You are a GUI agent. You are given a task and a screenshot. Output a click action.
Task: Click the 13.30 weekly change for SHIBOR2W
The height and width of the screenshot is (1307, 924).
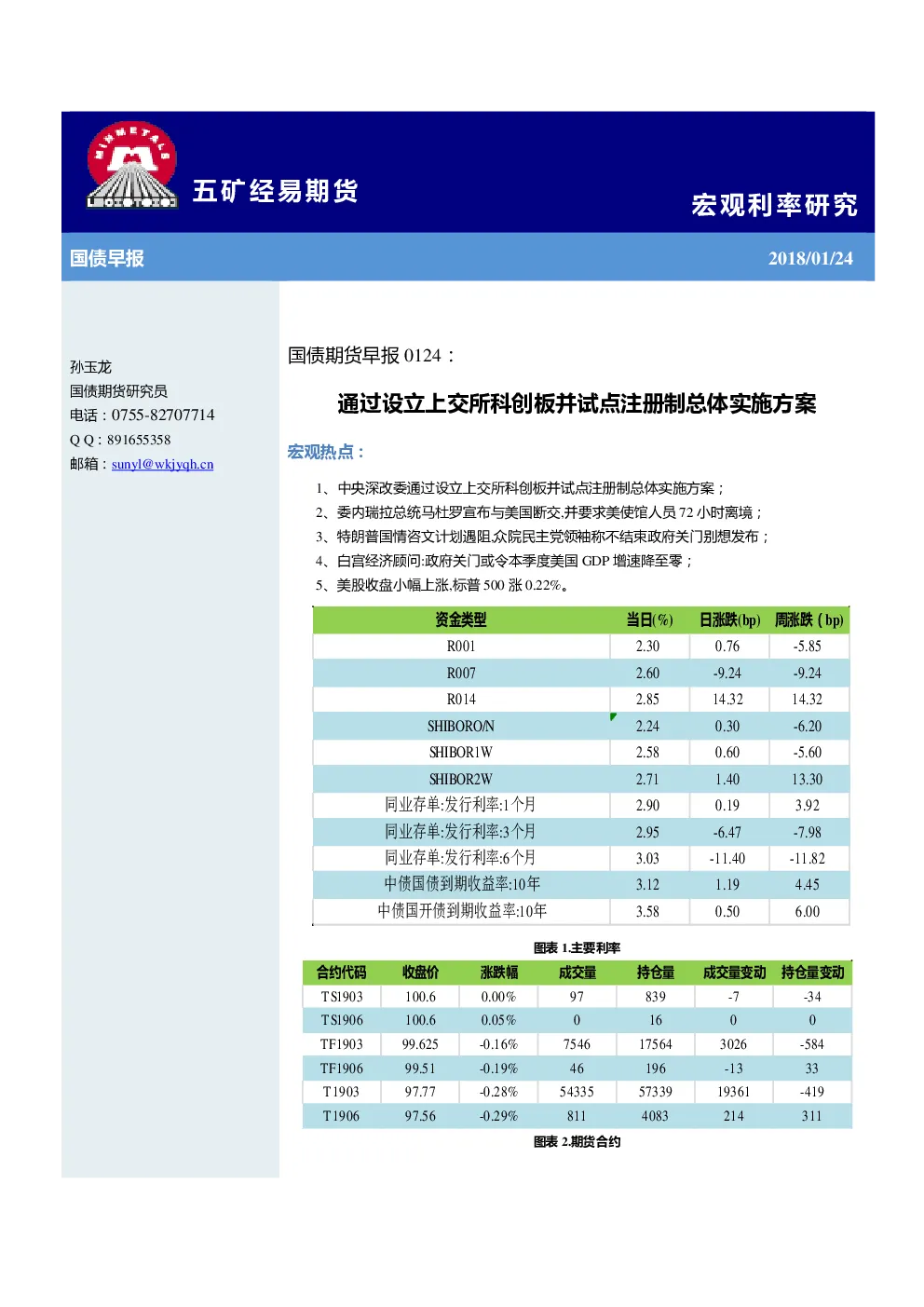click(808, 780)
